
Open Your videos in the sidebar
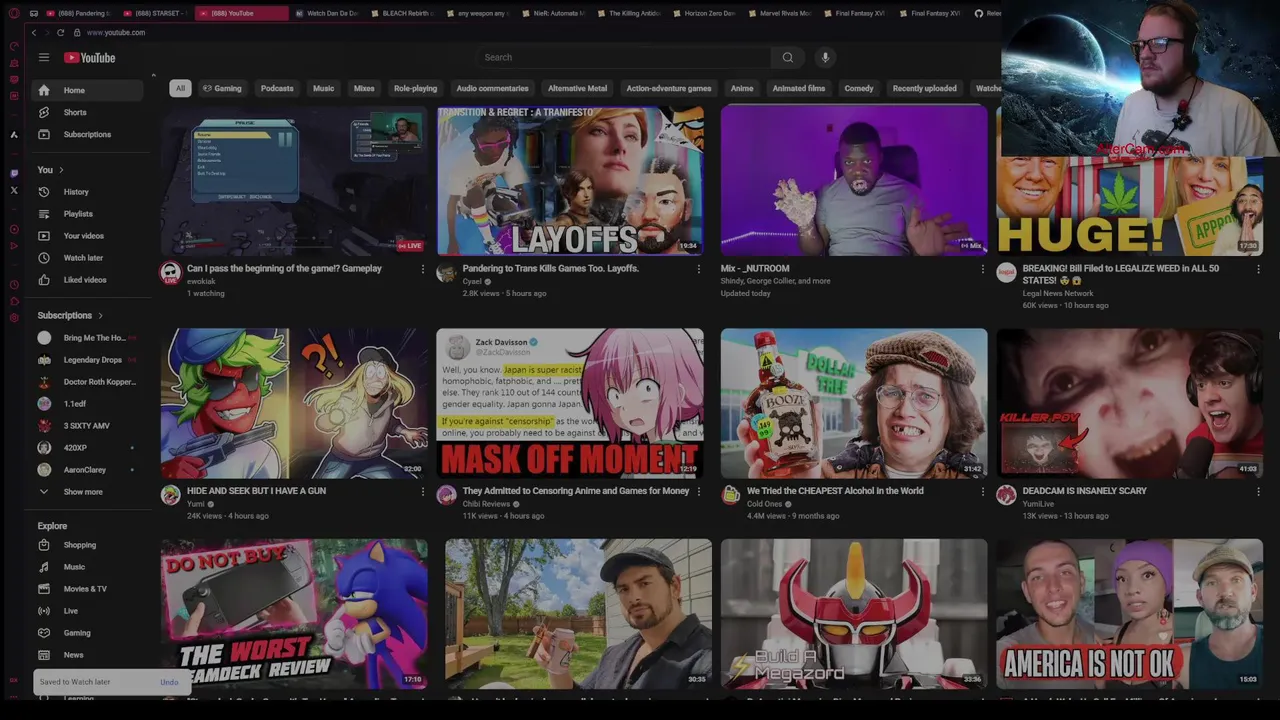[87, 236]
